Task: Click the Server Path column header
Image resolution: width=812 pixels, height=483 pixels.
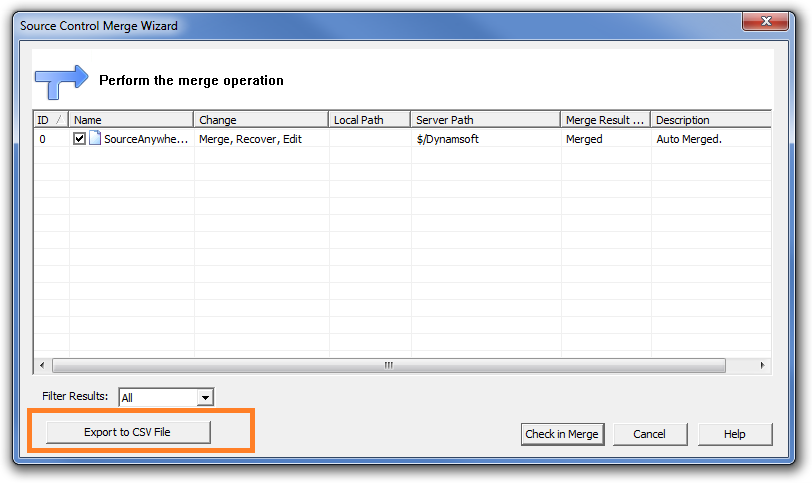Action: pos(484,120)
